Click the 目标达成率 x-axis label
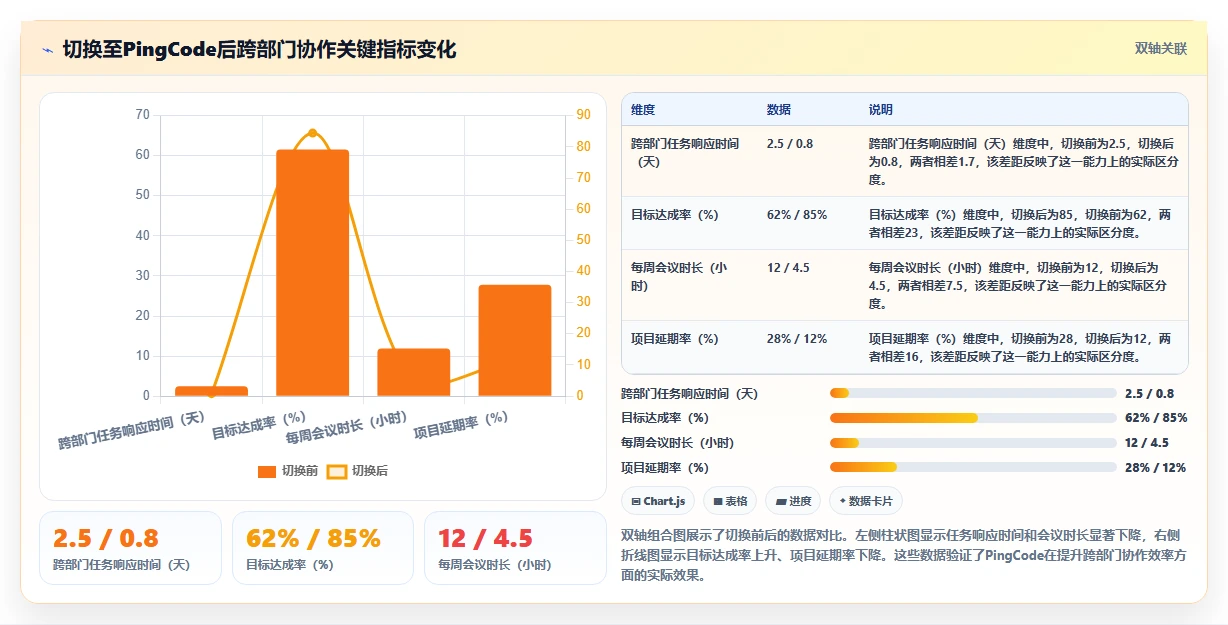 tap(259, 425)
